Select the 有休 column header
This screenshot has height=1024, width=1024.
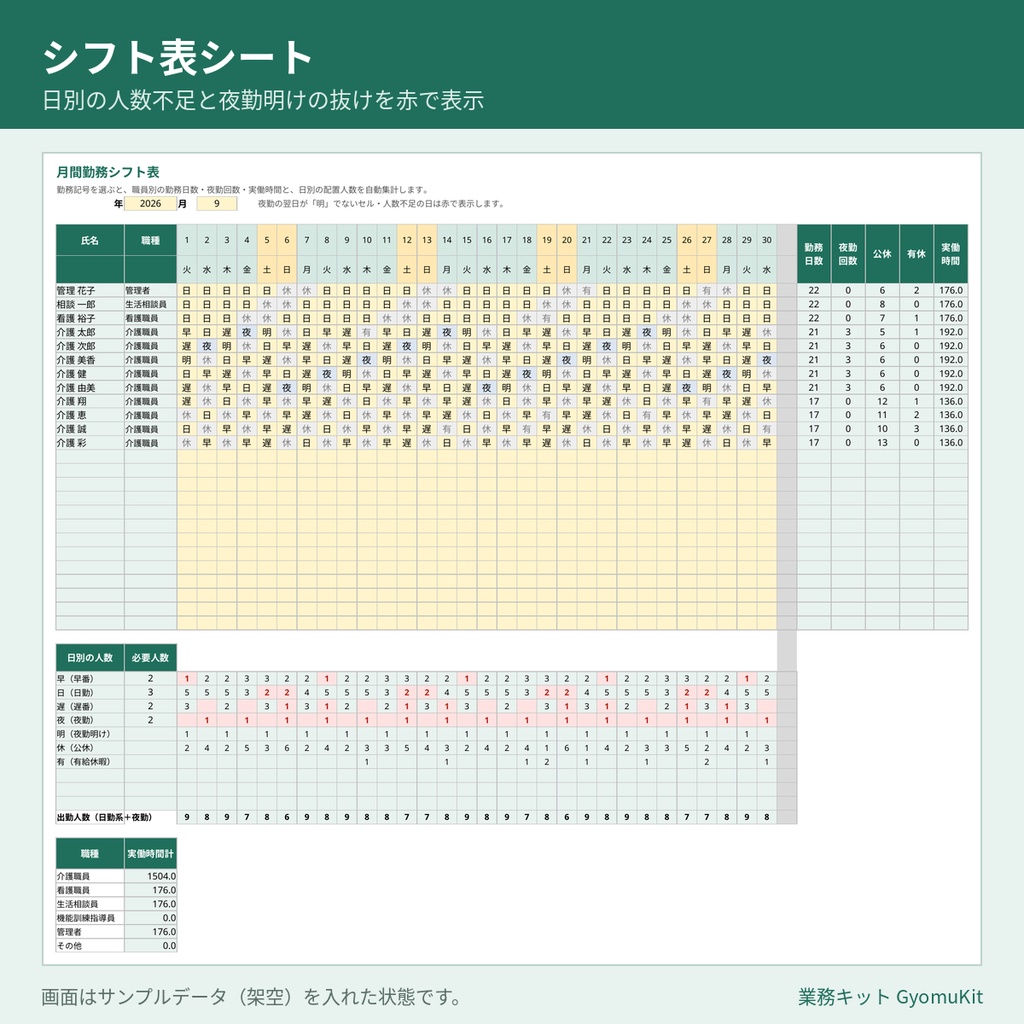point(916,254)
